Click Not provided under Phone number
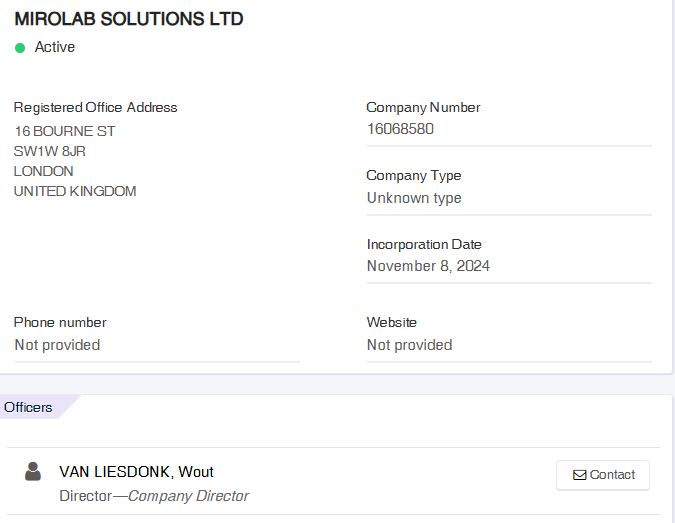 tap(57, 345)
